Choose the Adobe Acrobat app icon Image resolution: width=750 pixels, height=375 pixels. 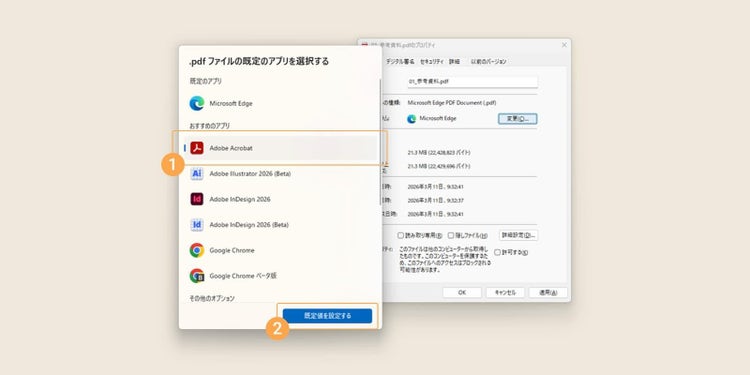[x=197, y=148]
